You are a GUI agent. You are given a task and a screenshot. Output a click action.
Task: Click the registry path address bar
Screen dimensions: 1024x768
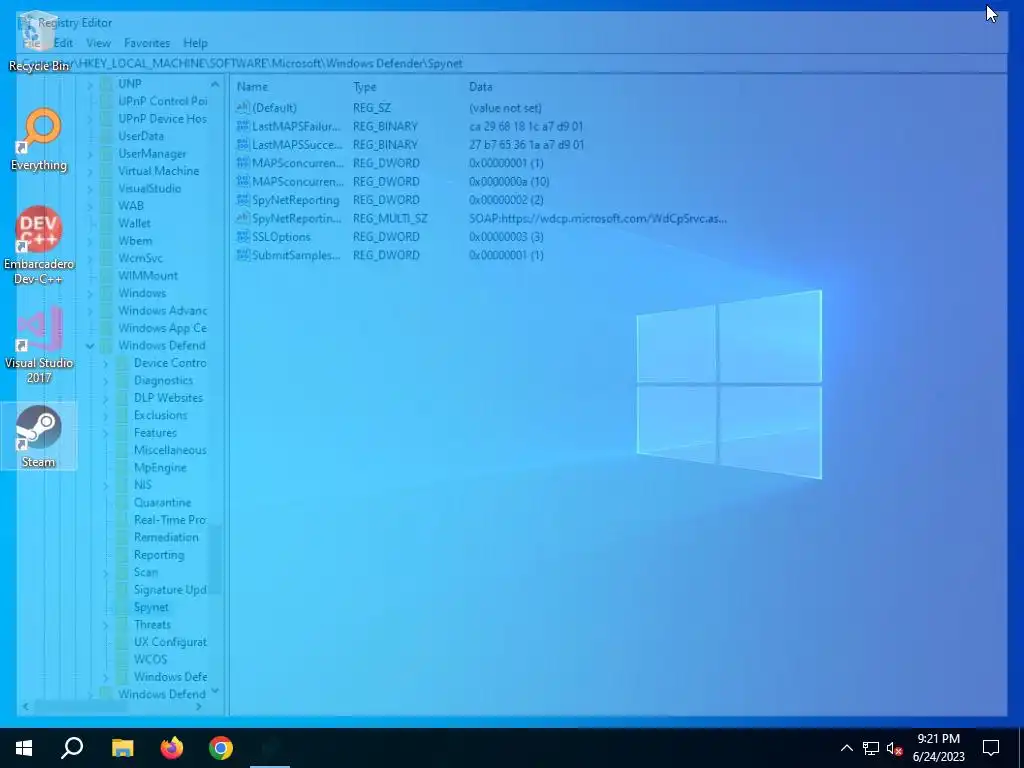point(512,63)
